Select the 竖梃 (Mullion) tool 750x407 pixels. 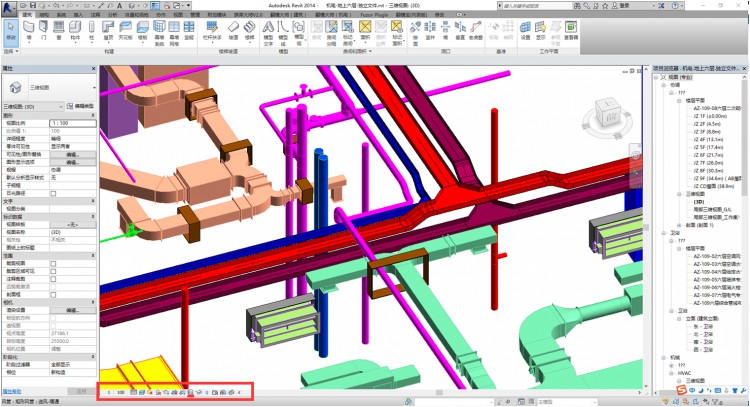[188, 30]
